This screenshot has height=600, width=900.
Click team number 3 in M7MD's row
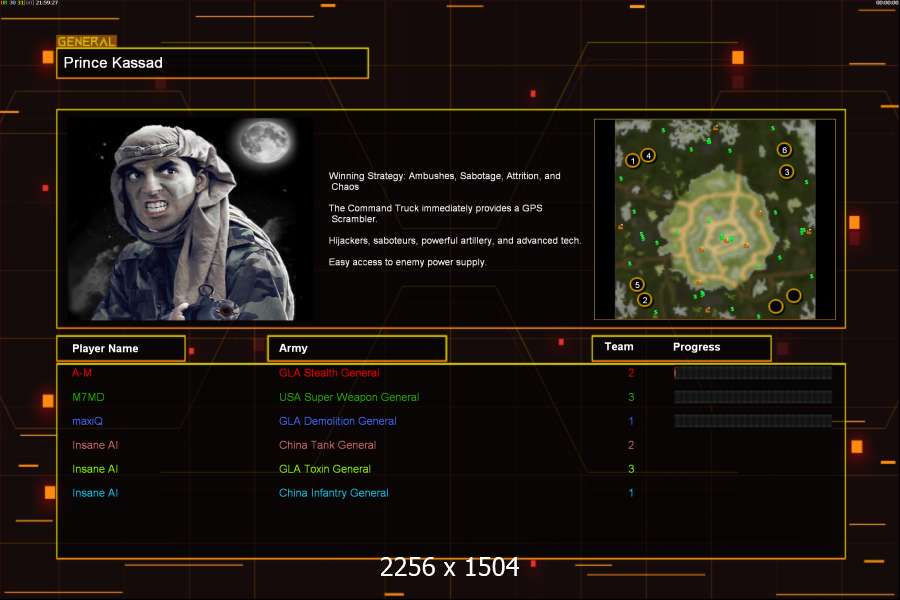pos(631,397)
